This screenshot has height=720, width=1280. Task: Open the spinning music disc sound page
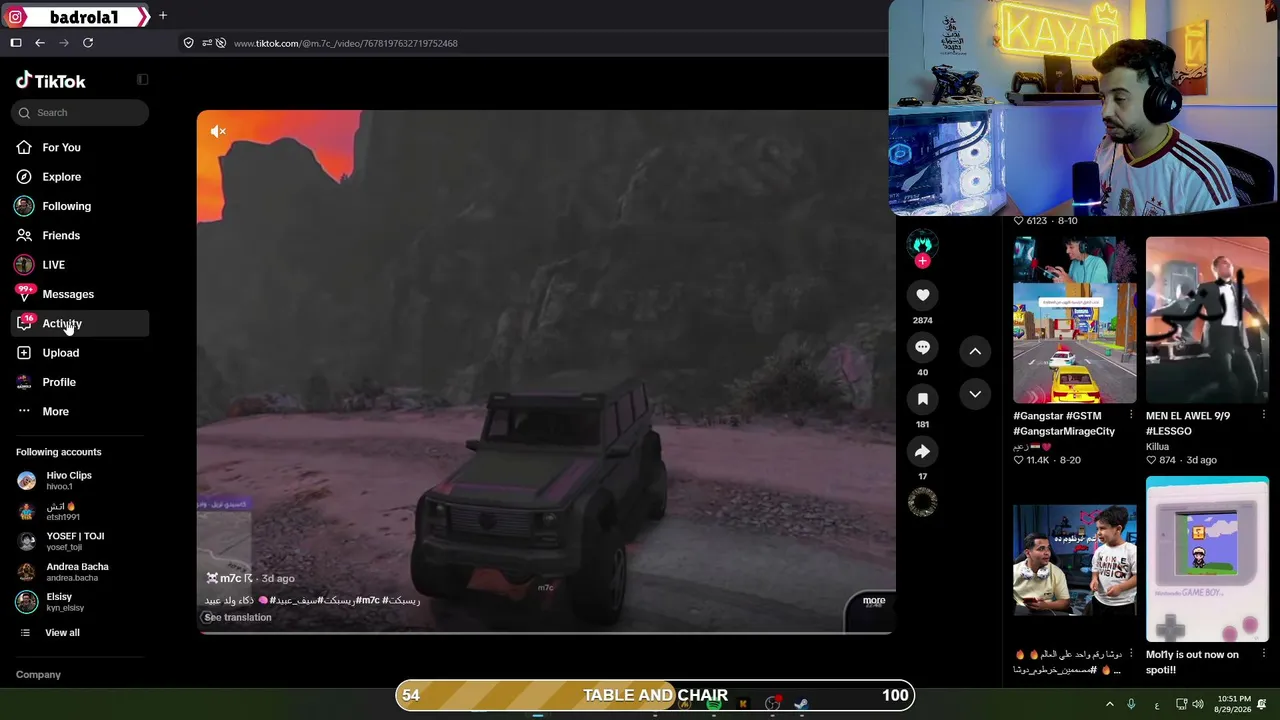tap(922, 502)
